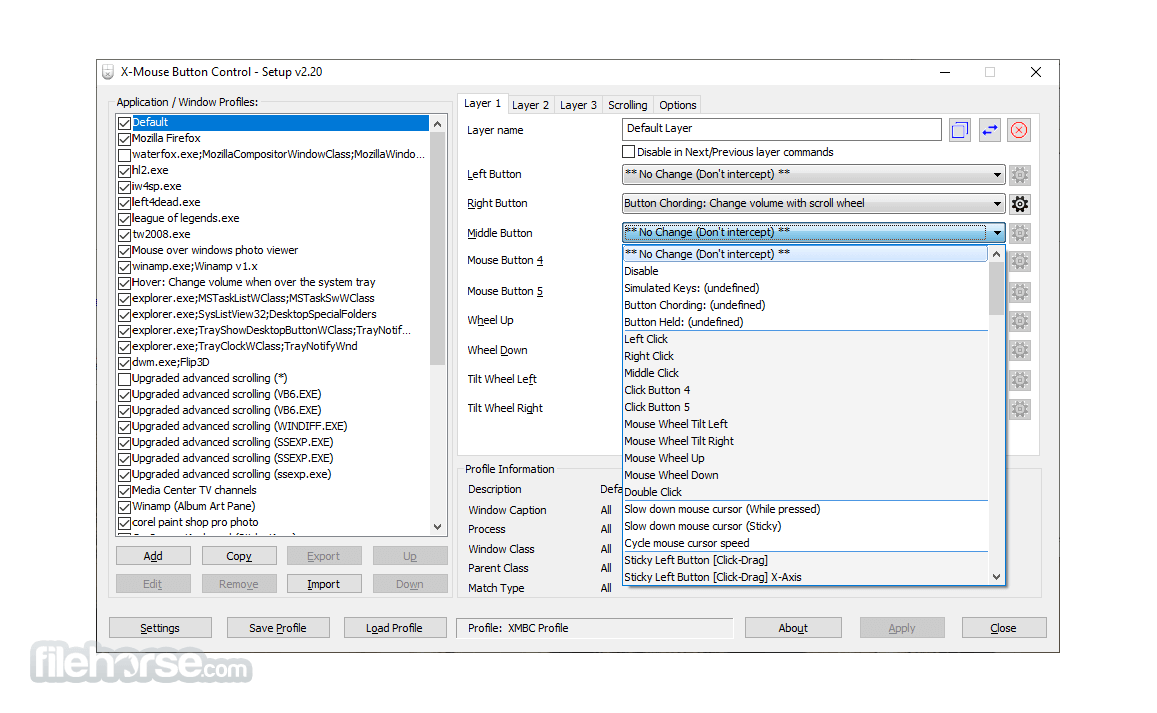Click the dropdown list scroll down arrow
Image resolution: width=1157 pixels, height=713 pixels.
click(x=997, y=576)
